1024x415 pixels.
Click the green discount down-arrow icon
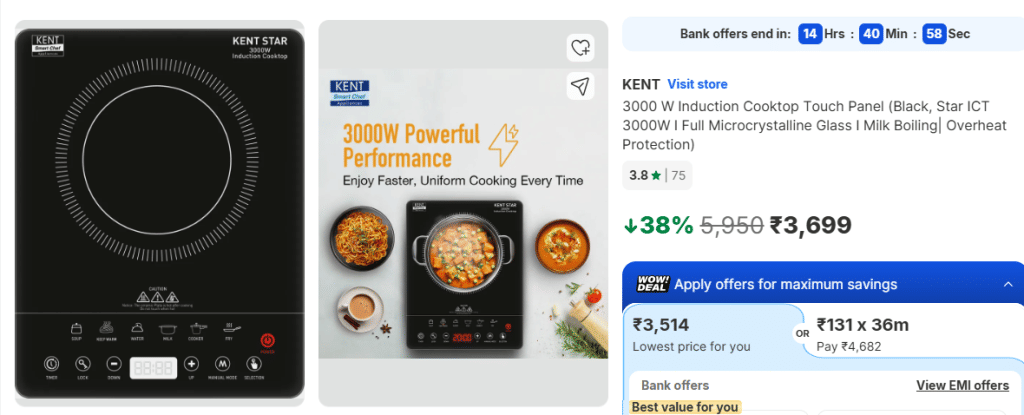(630, 226)
